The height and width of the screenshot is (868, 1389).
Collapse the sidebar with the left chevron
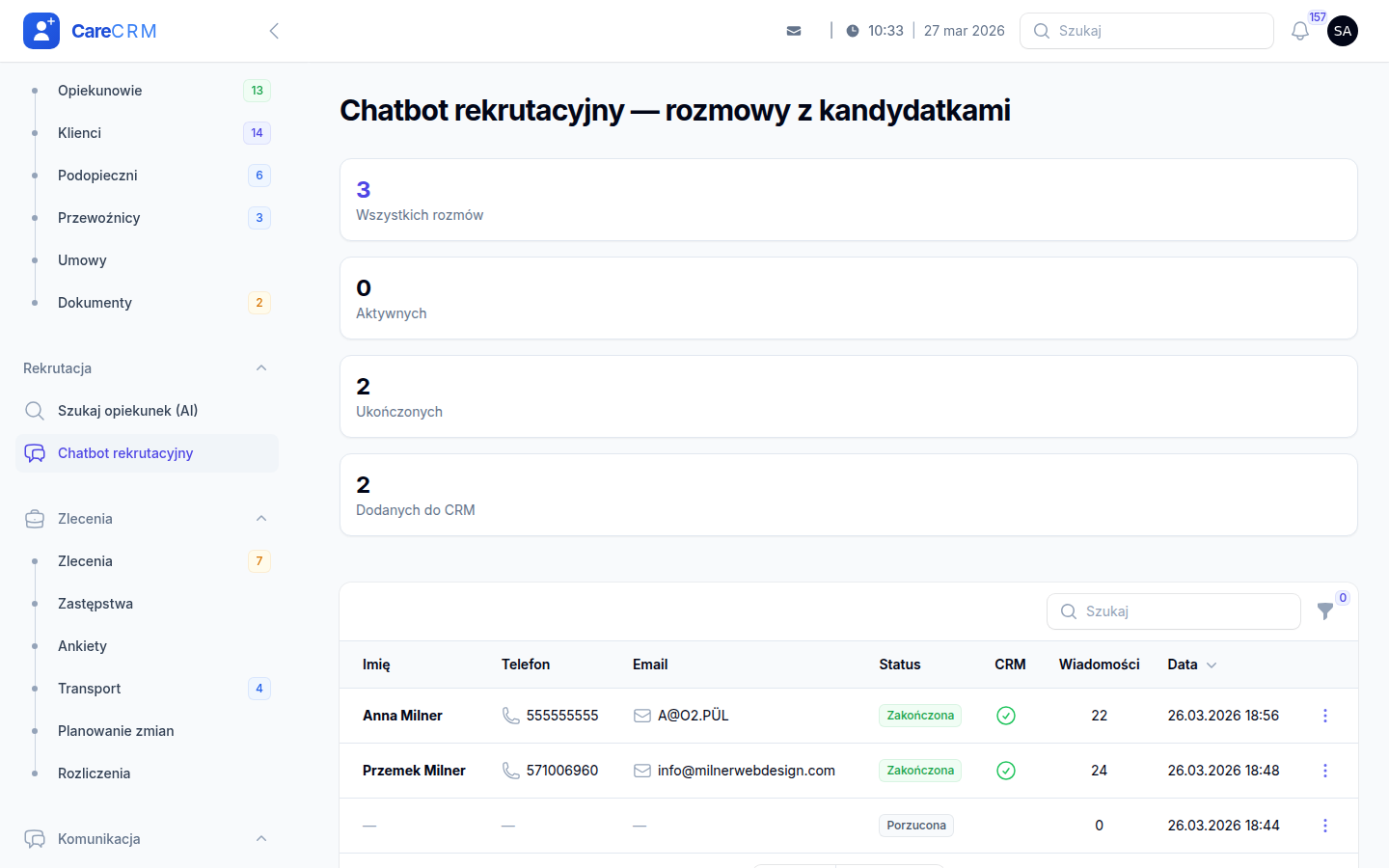click(274, 30)
